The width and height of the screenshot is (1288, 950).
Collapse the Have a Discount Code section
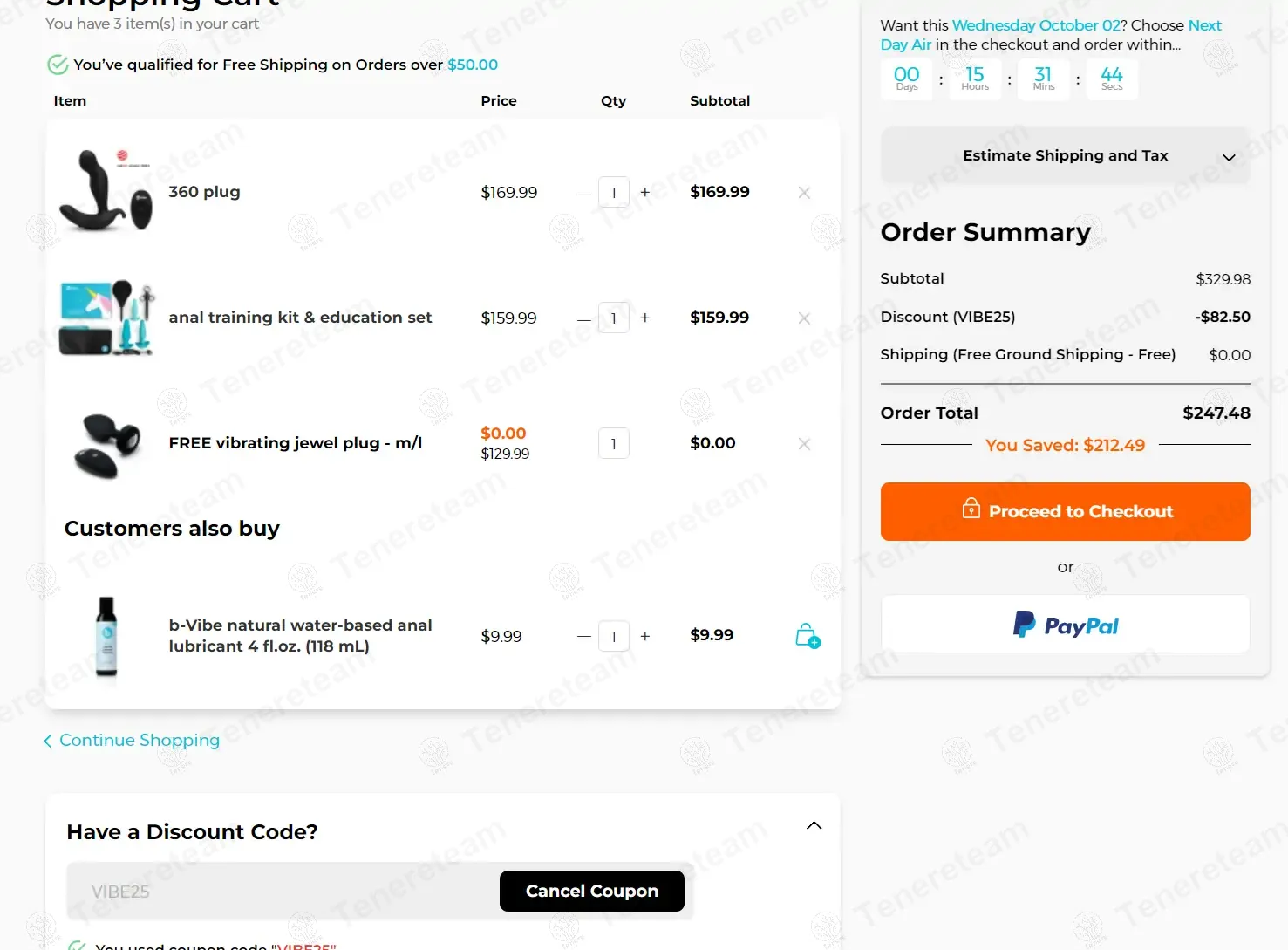point(814,826)
